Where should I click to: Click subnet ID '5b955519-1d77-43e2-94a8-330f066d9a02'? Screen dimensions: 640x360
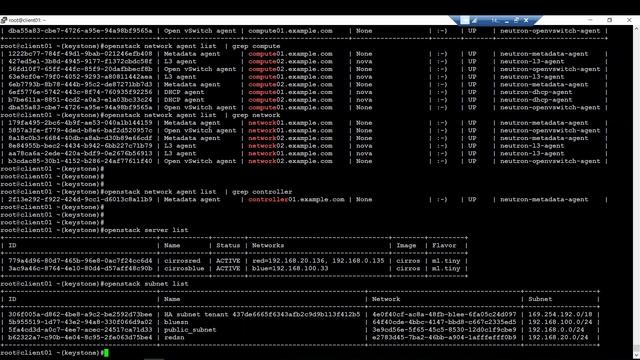pyautogui.click(x=80, y=322)
